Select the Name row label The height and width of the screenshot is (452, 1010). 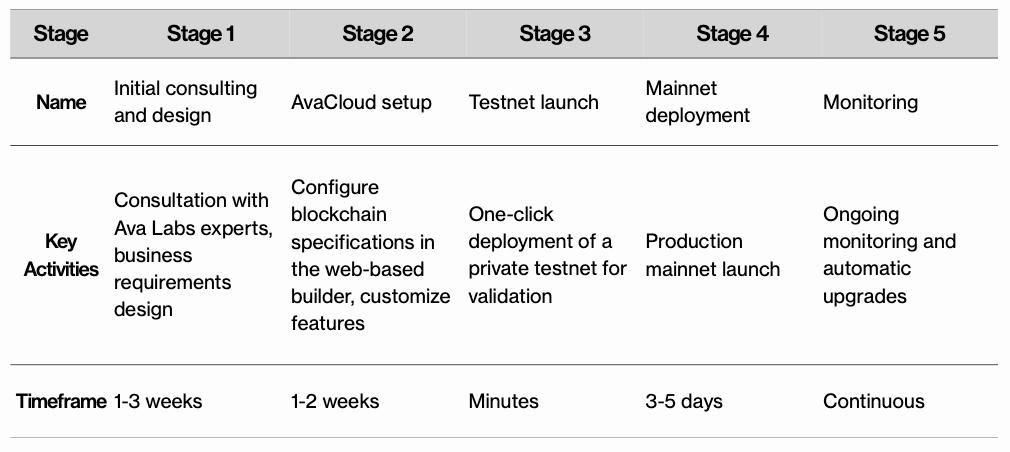click(x=61, y=102)
